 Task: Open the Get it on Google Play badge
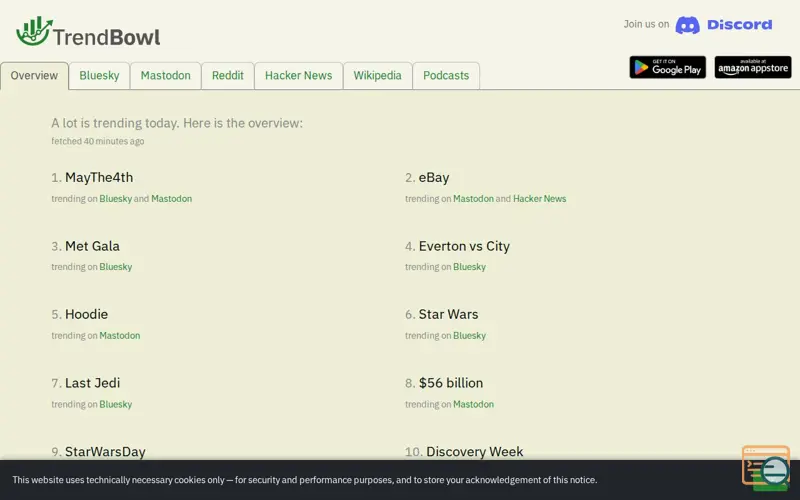click(667, 67)
